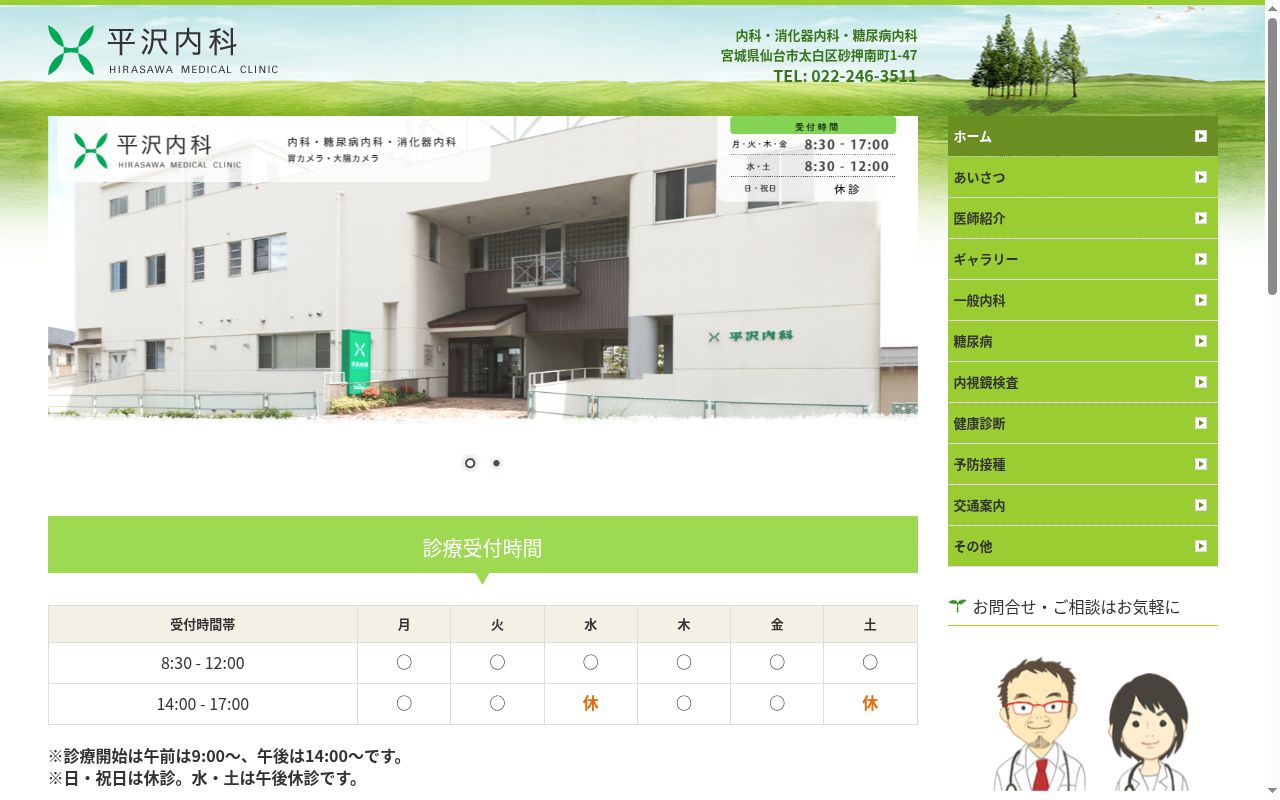Click arrow icon beside ギャラリー menu item

1201,259
